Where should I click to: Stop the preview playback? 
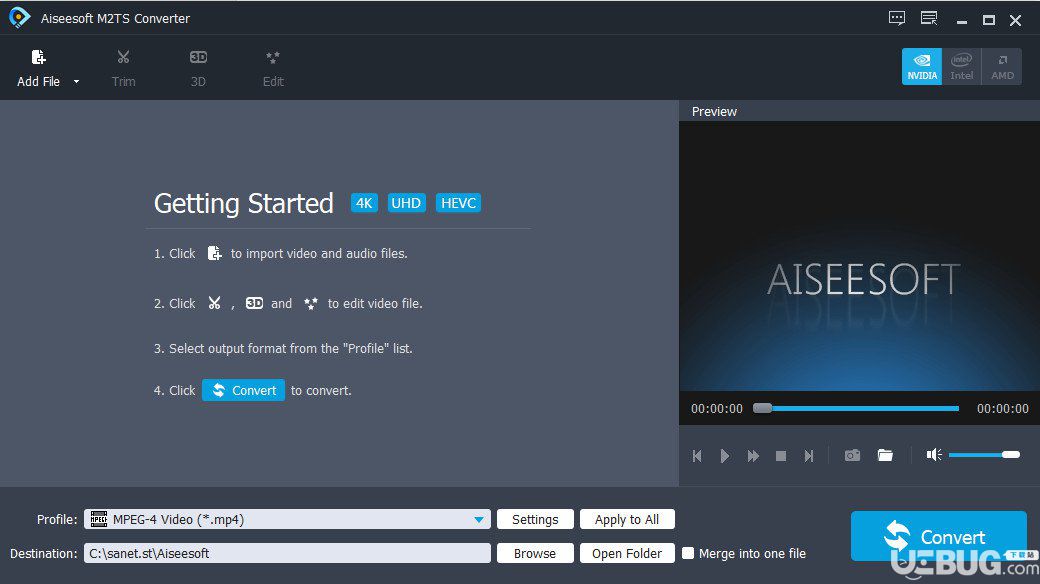(x=781, y=456)
